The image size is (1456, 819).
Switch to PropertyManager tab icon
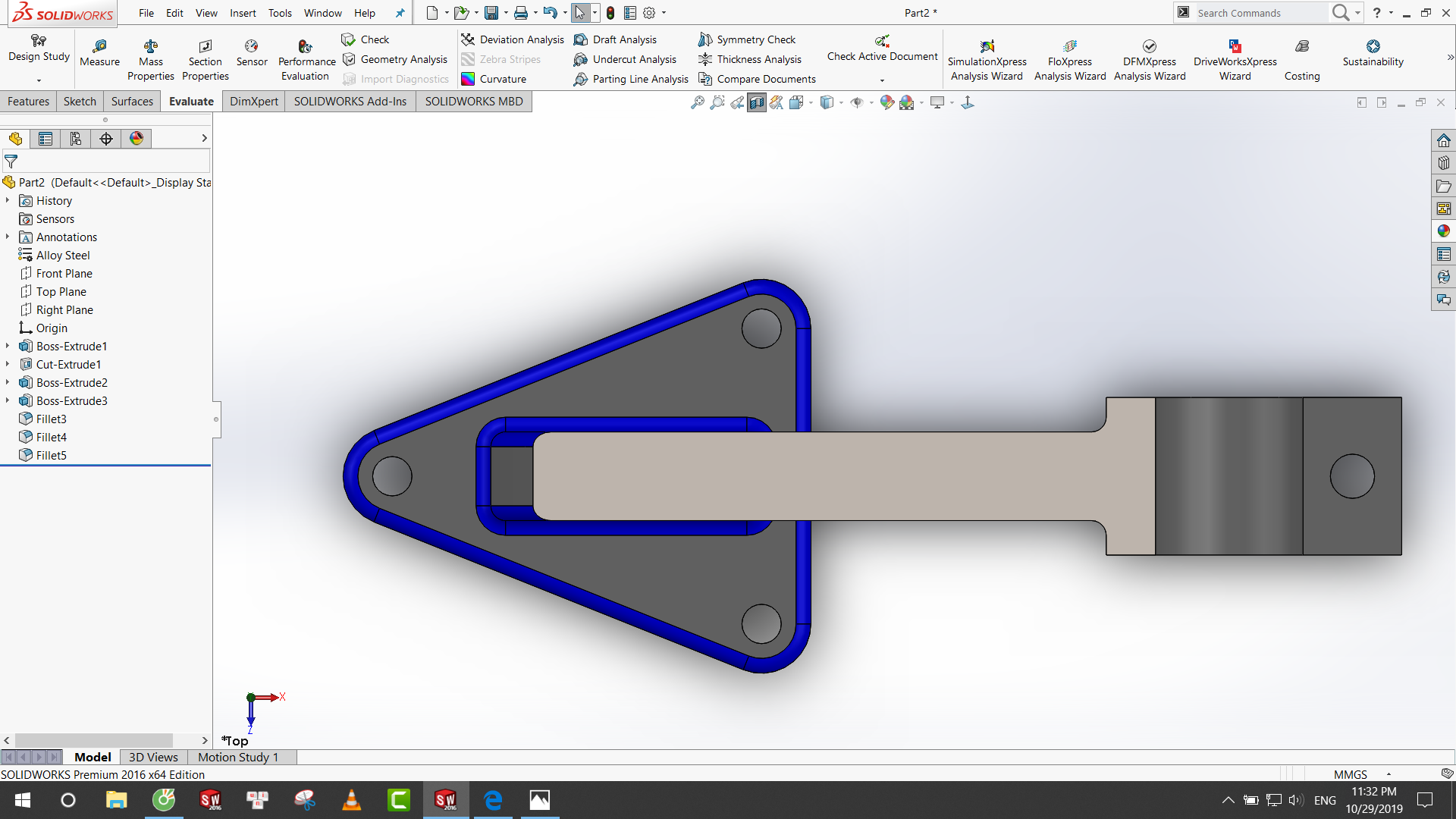[45, 139]
